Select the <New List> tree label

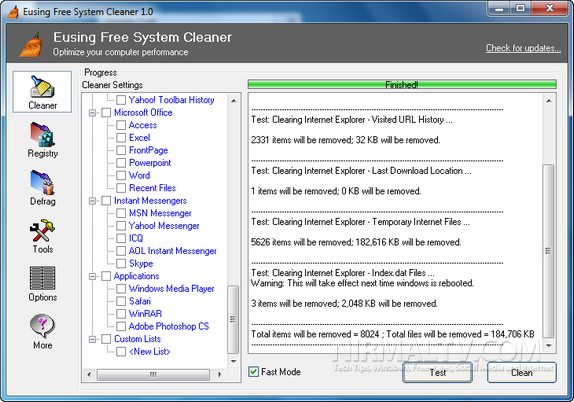pos(150,351)
